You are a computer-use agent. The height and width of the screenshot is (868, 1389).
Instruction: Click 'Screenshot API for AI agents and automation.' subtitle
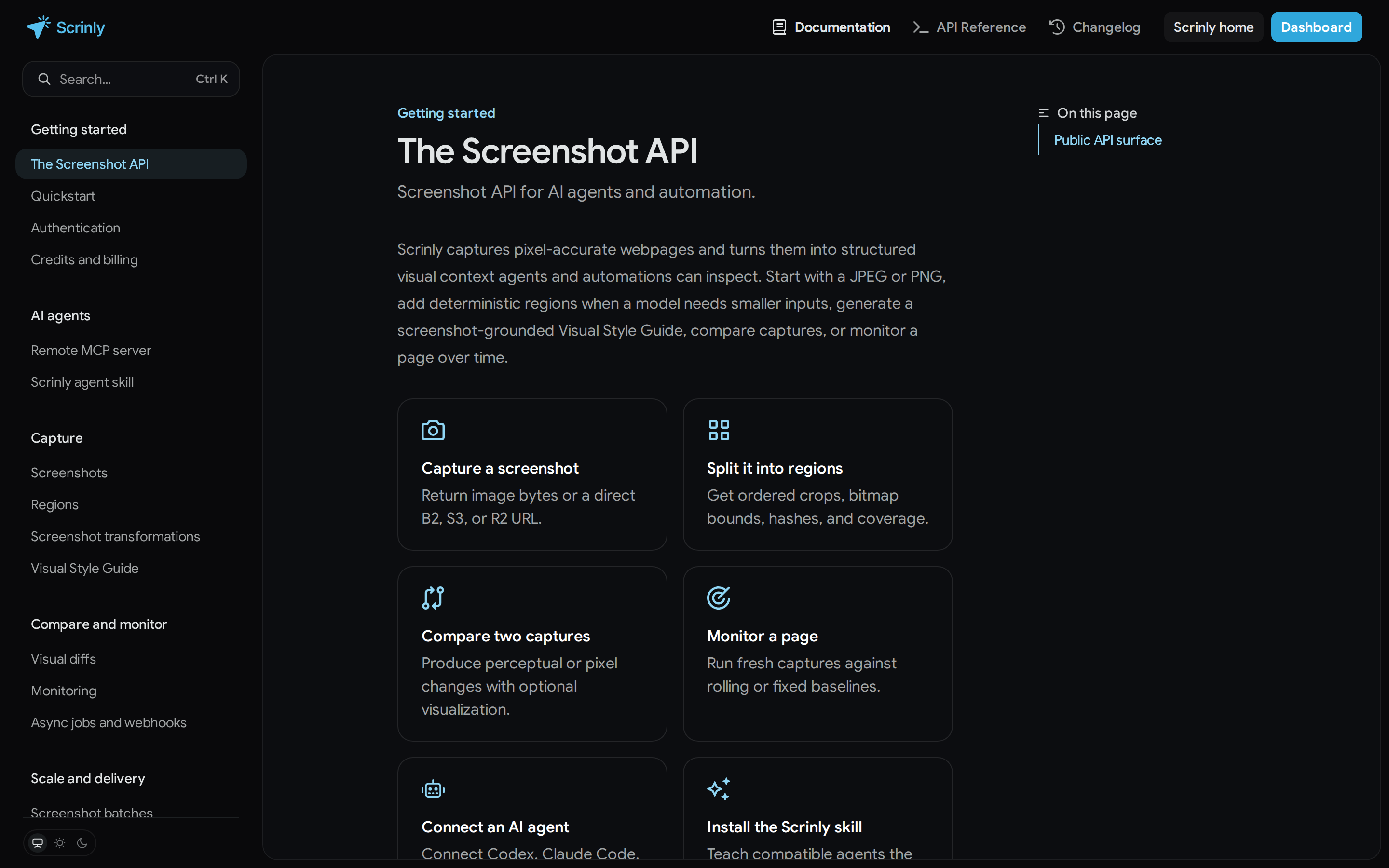tap(576, 192)
